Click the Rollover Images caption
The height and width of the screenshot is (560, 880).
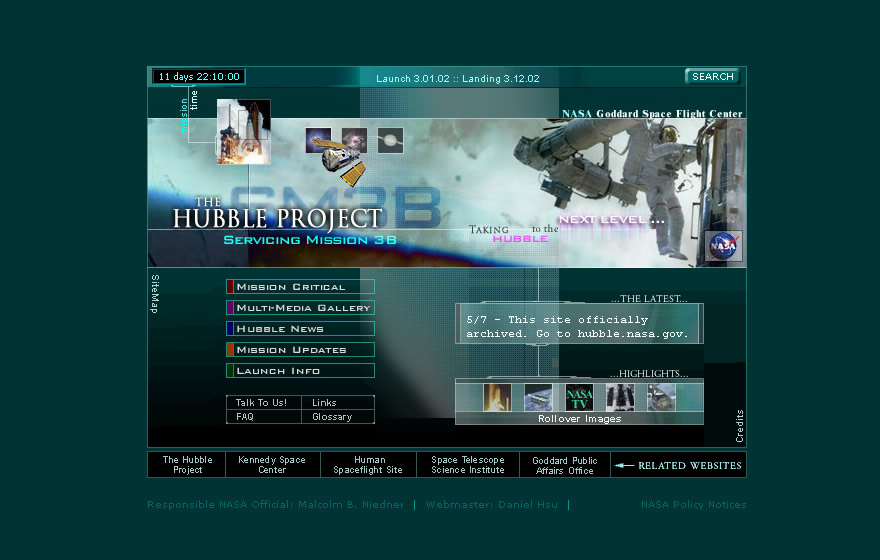click(x=579, y=419)
